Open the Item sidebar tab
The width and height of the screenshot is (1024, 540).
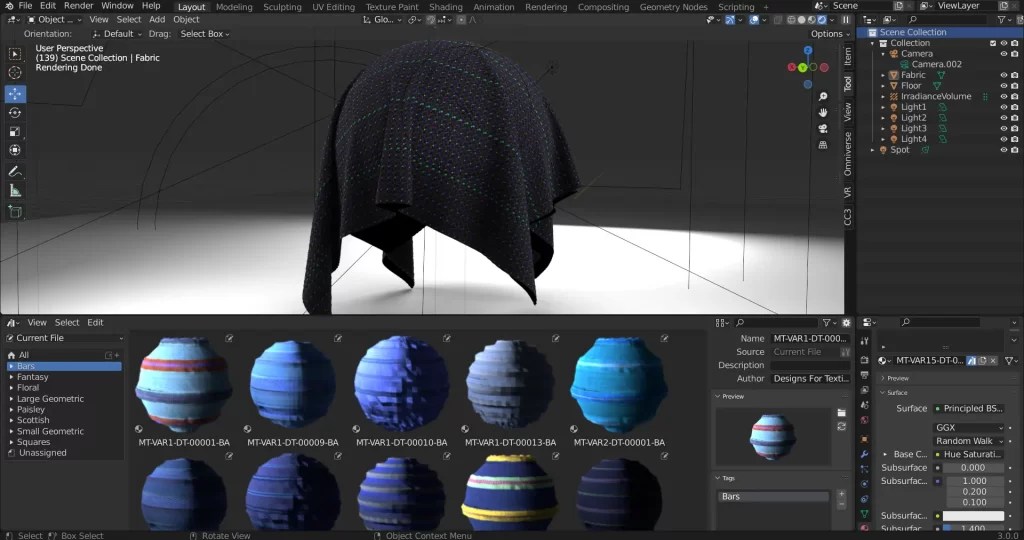[848, 56]
